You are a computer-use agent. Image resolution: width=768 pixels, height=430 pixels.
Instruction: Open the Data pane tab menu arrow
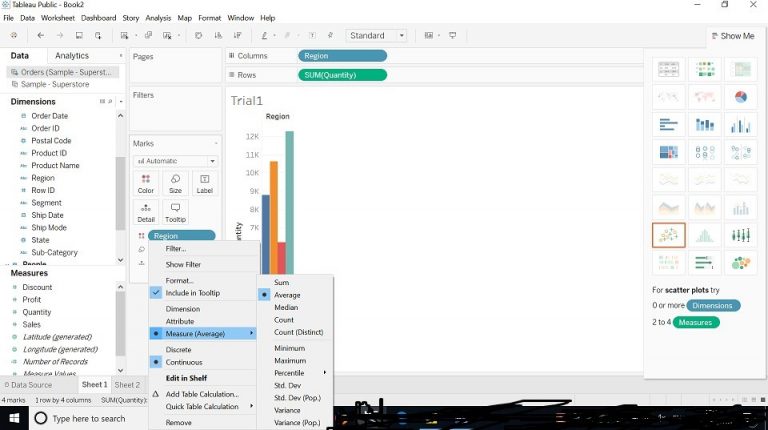click(120, 56)
